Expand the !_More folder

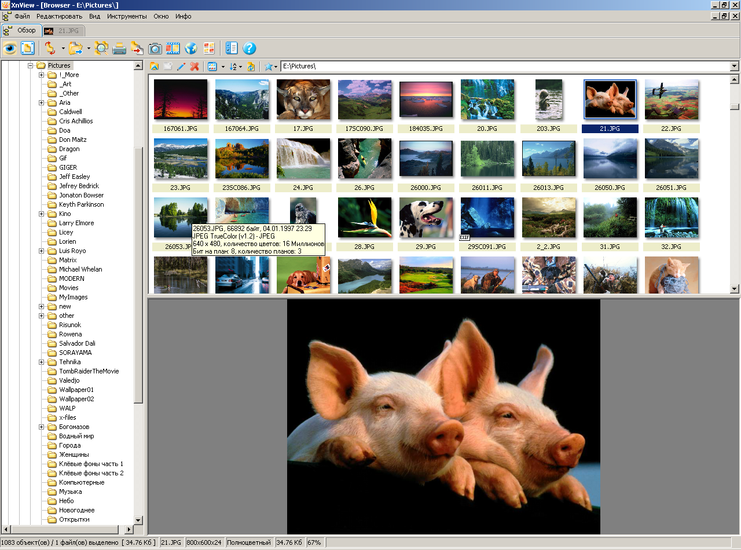tap(42, 75)
